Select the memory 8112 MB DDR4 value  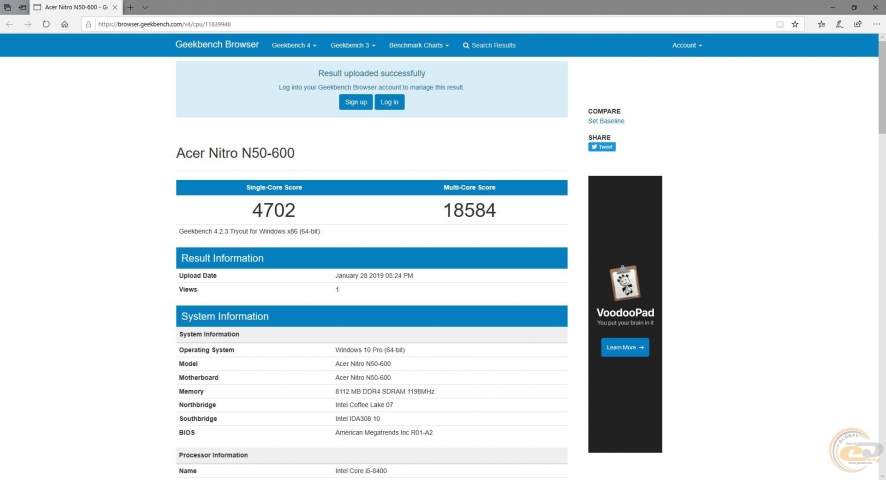pyautogui.click(x=385, y=391)
